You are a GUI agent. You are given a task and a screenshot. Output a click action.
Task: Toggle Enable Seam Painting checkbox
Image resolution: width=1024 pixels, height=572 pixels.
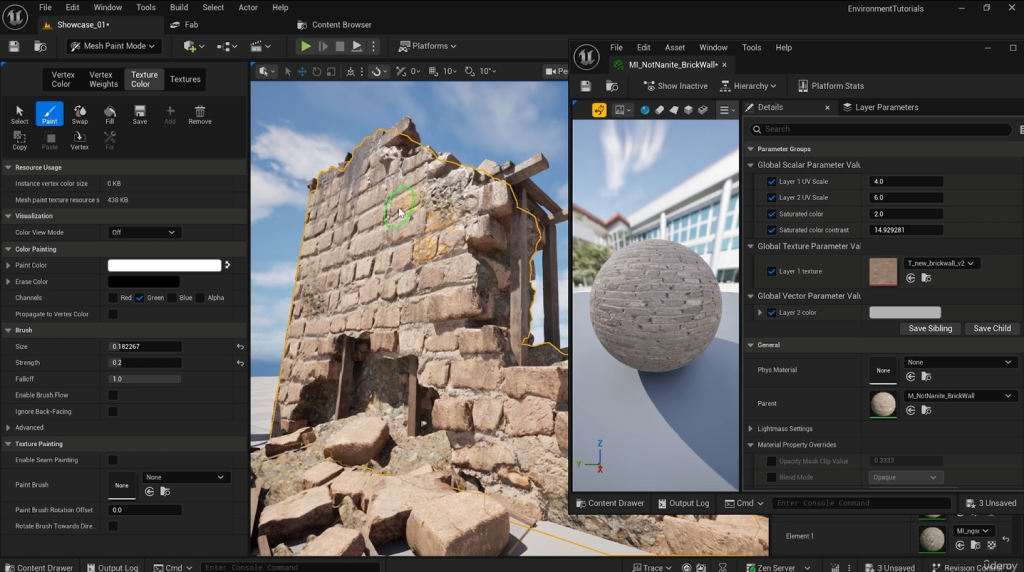[x=113, y=460]
